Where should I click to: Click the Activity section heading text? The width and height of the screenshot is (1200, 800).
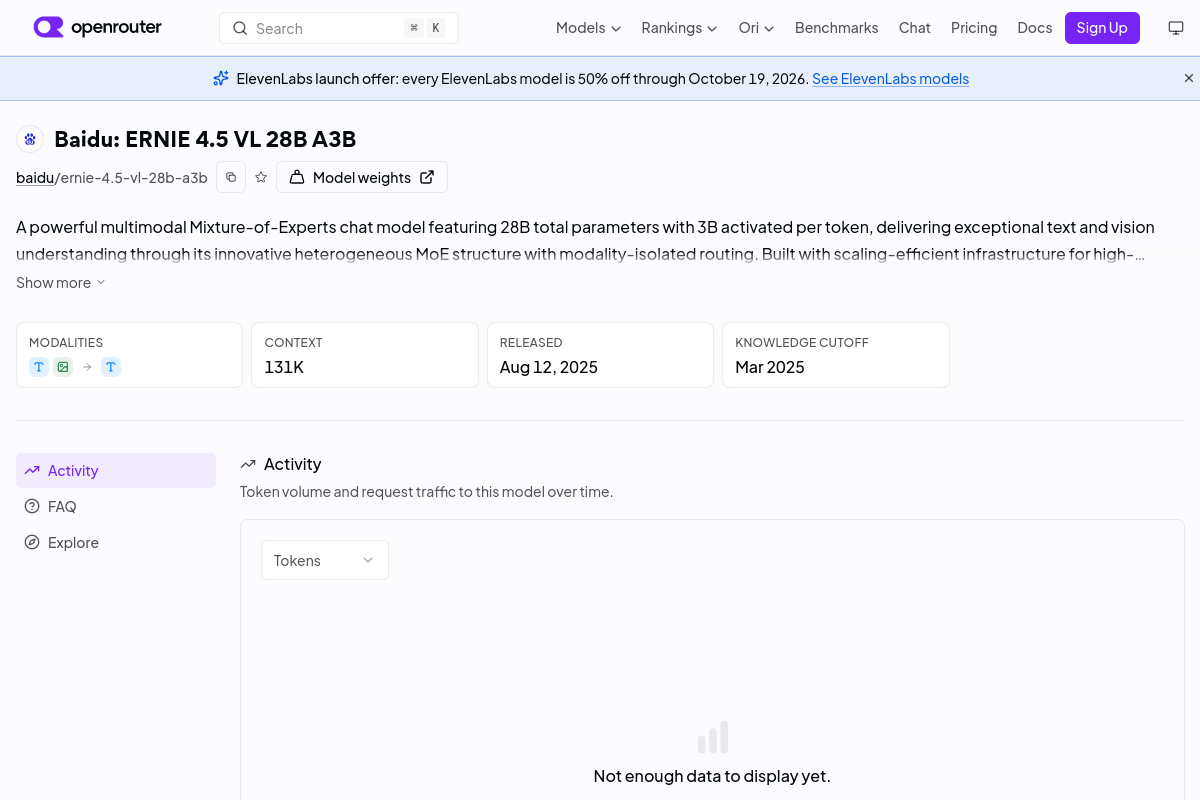pyautogui.click(x=292, y=464)
